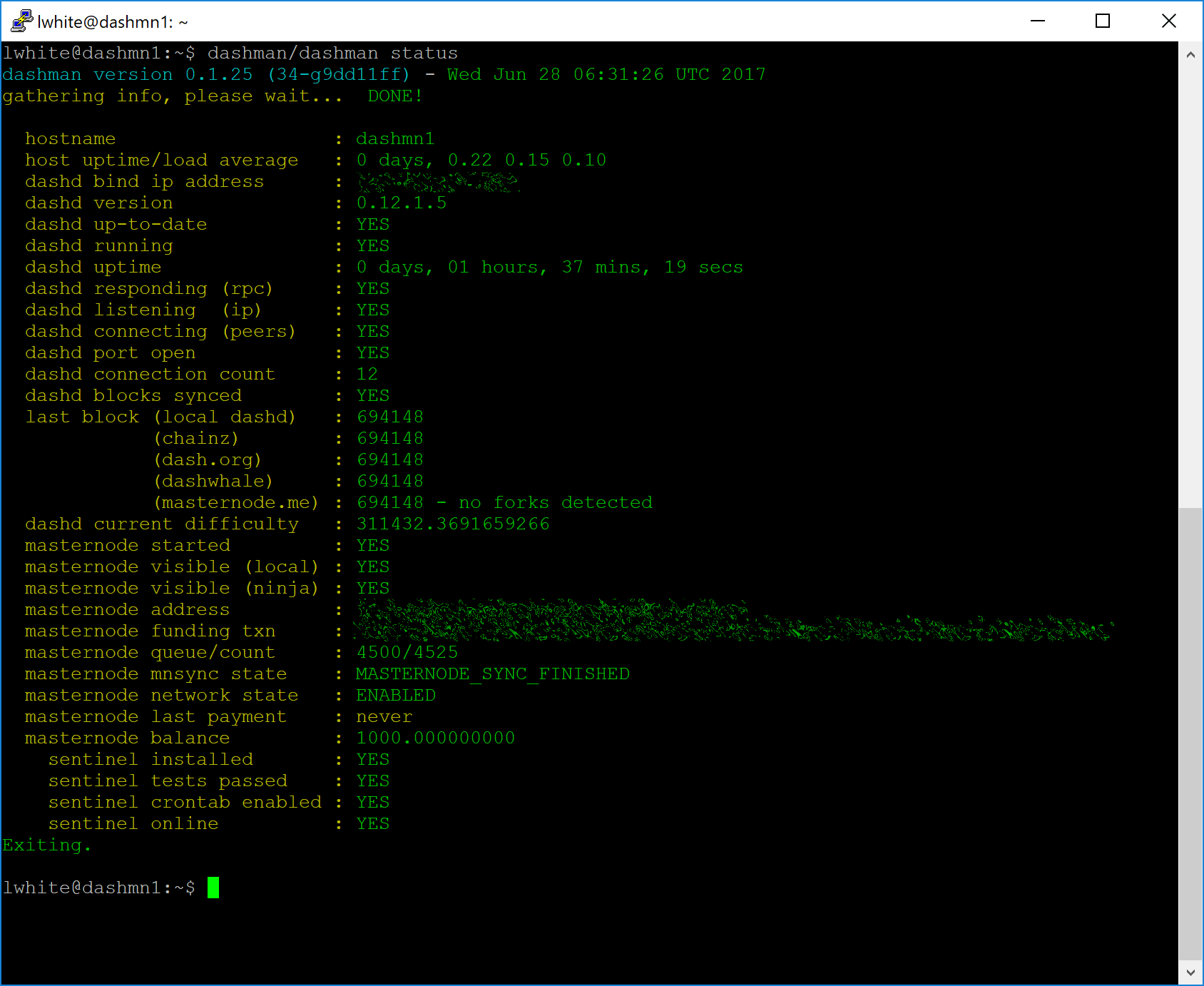
Task: Click the PuTTY icon in title bar
Action: [x=22, y=21]
